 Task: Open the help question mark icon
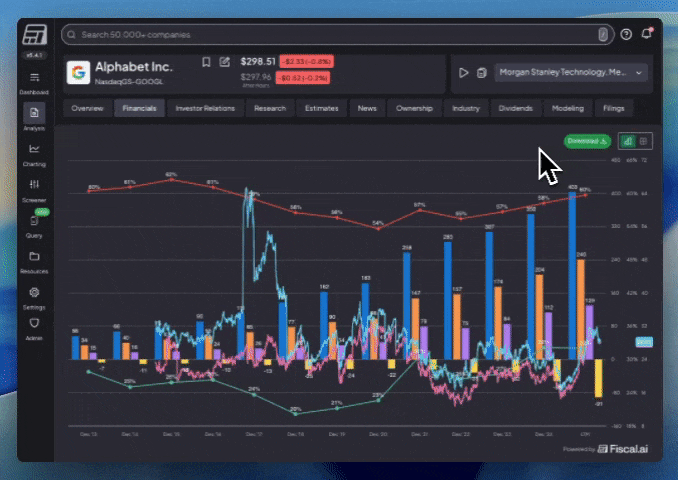pyautogui.click(x=626, y=34)
